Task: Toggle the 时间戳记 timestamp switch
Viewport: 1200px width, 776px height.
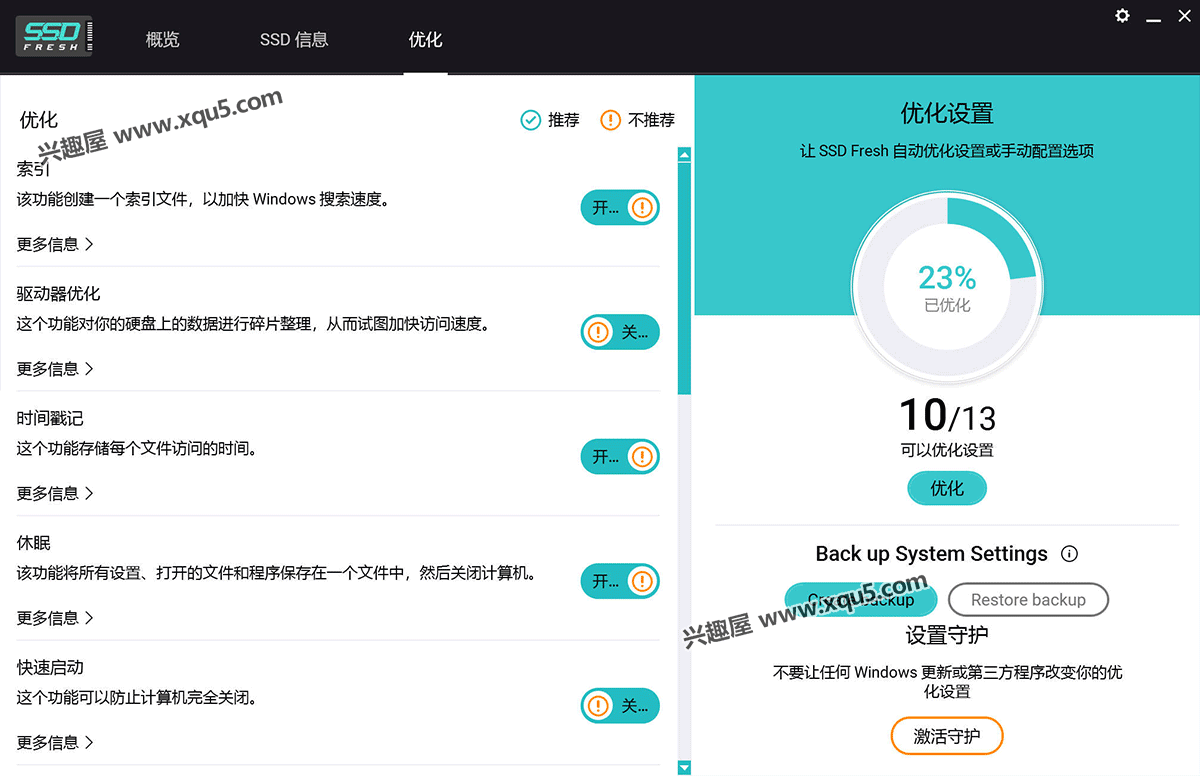Action: pos(620,457)
